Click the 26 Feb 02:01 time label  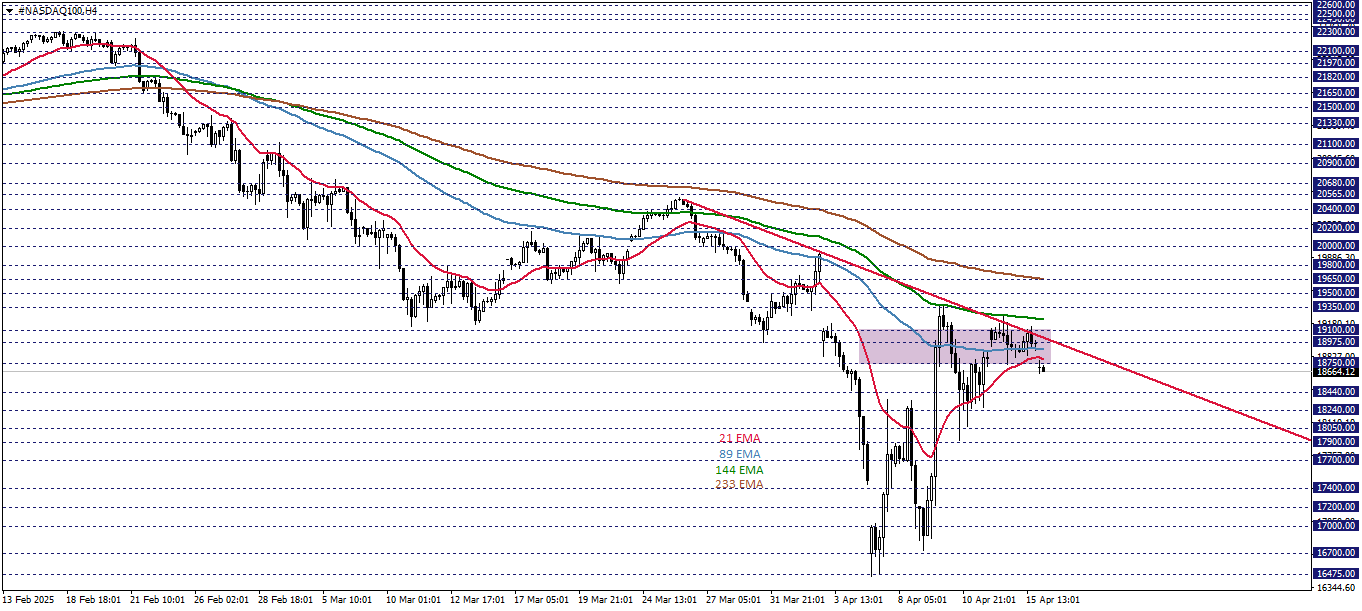pyautogui.click(x=221, y=601)
